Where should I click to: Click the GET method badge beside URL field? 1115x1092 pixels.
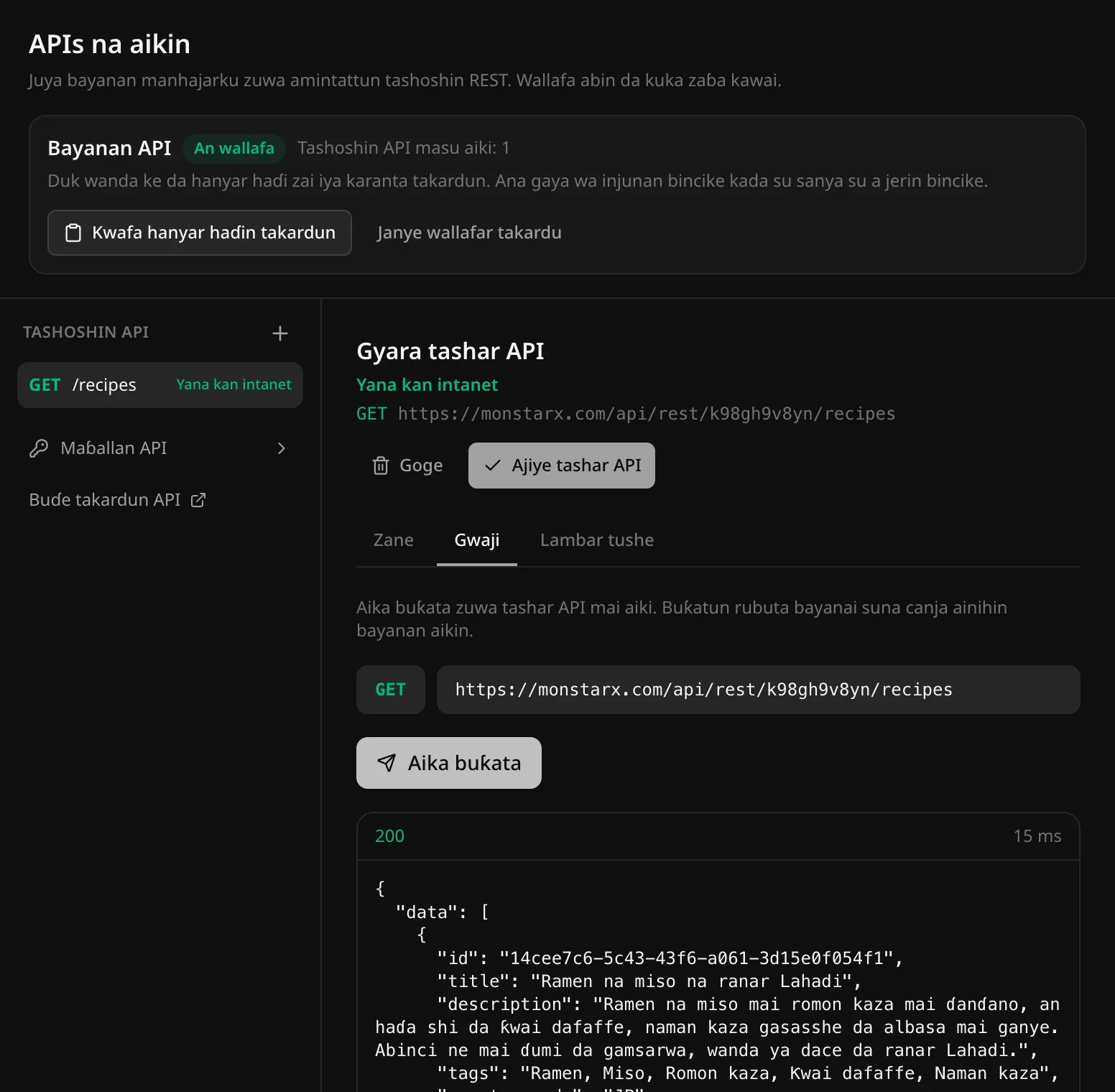(391, 690)
